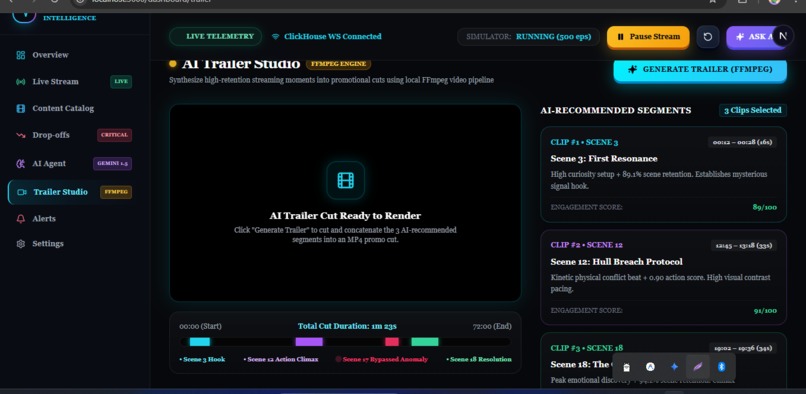Click the 19:02 – 19:36 (34s) timestamp
The width and height of the screenshot is (806, 394).
pos(743,348)
